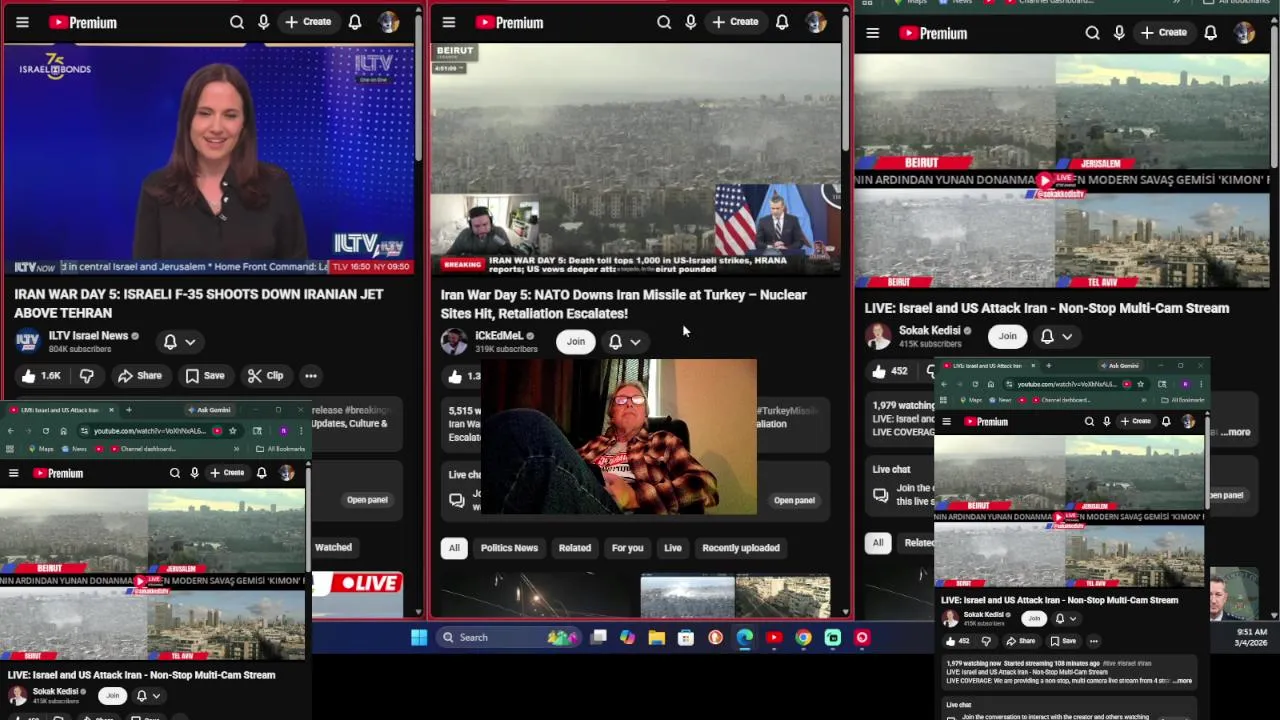Viewport: 1280px width, 720px height.
Task: Open the hamburger menu in the large Sokak Kedisi window
Action: [873, 33]
